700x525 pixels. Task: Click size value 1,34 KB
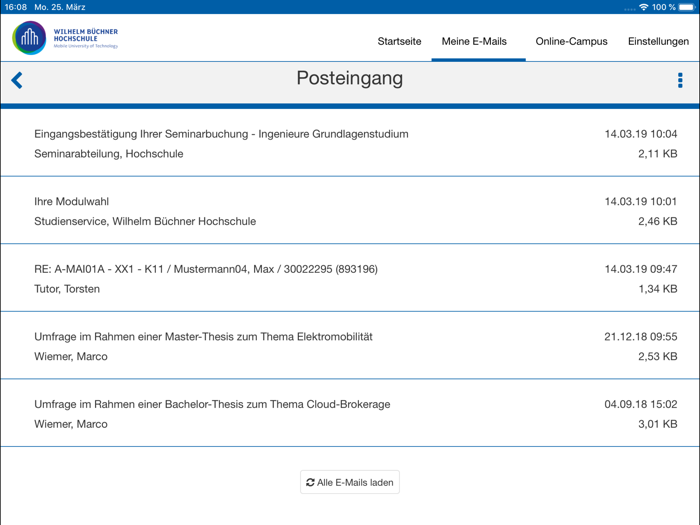tap(658, 289)
